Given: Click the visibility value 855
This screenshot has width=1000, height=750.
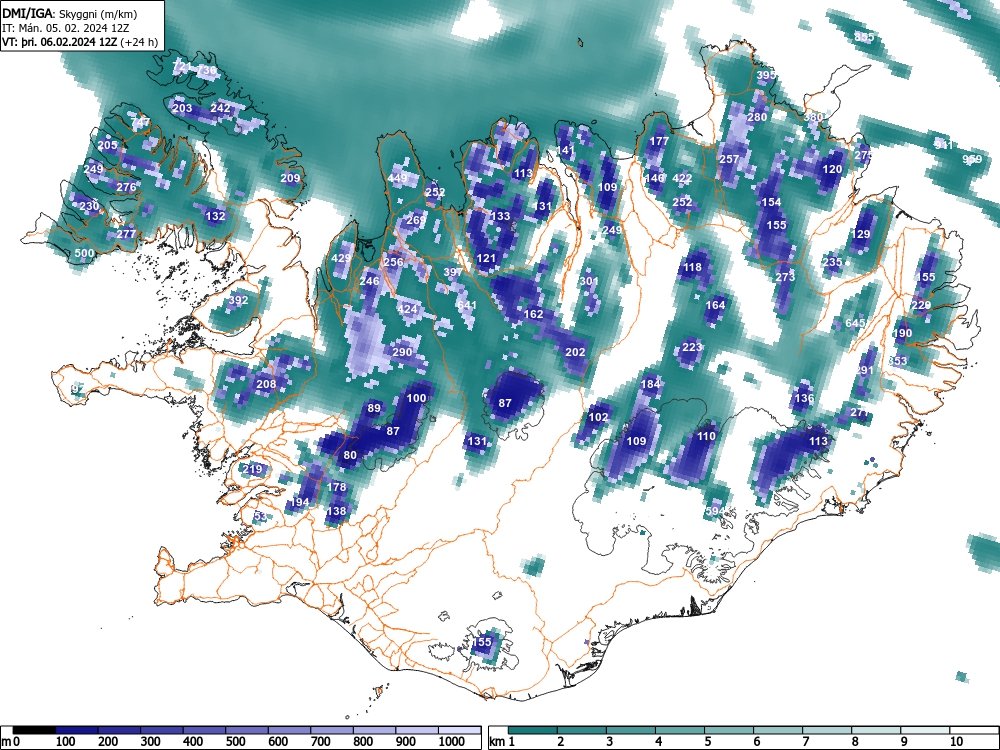Looking at the screenshot, I should click(864, 37).
